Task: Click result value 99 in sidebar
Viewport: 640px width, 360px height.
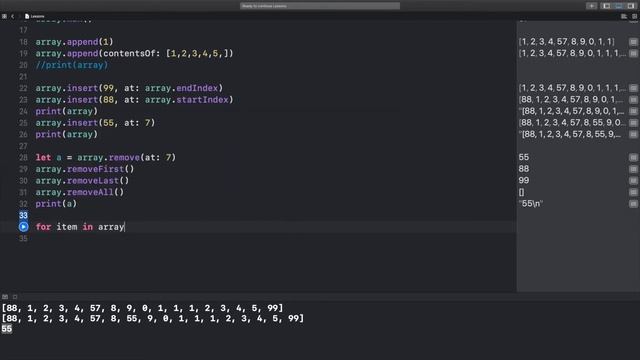Action: click(524, 180)
